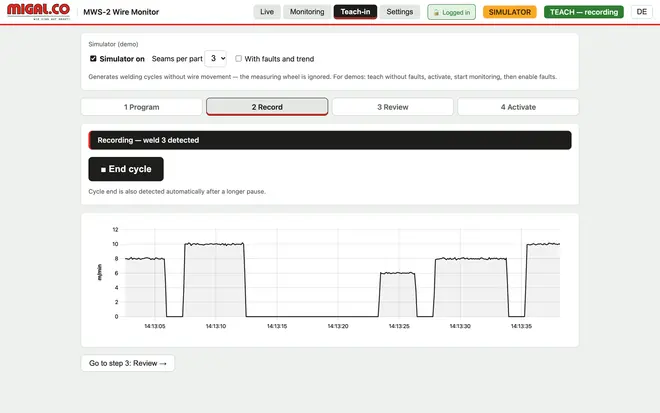Open the Settings tab
The height and width of the screenshot is (413, 660).
point(399,12)
